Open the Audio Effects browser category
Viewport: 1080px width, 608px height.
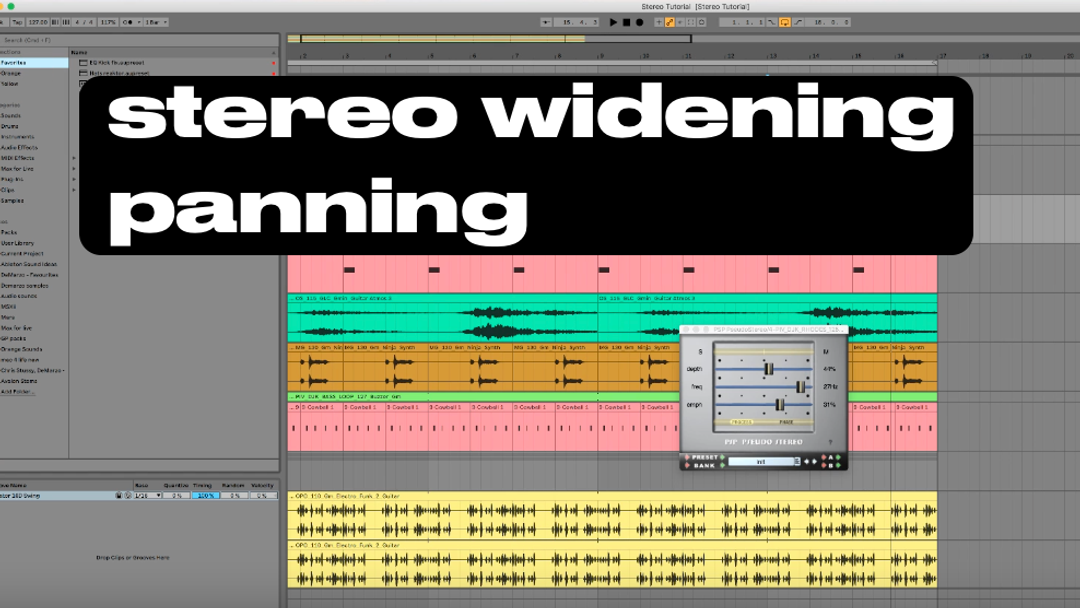(18, 147)
